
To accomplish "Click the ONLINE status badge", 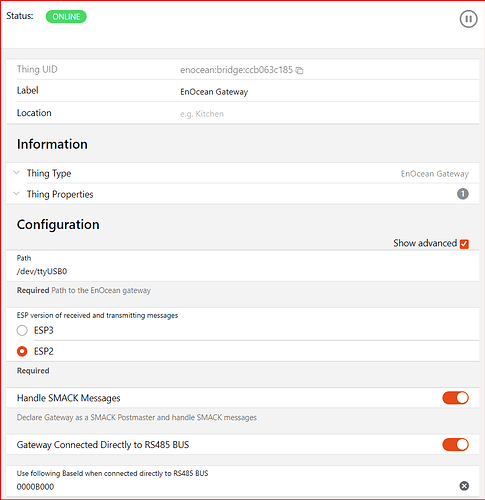I will 66,17.
